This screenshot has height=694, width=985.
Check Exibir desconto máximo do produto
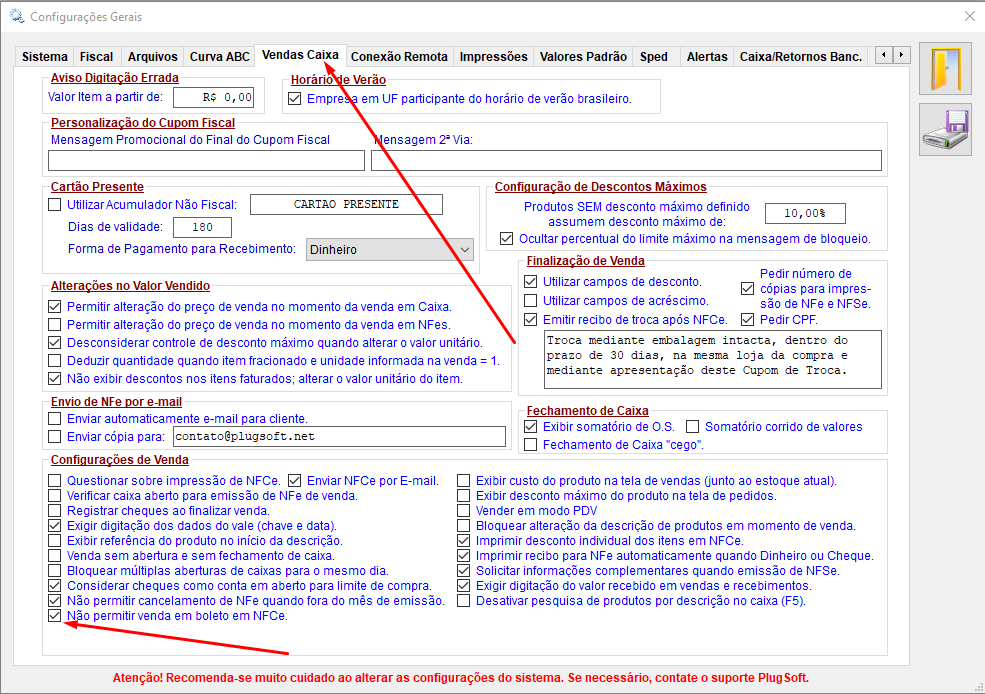click(x=464, y=496)
